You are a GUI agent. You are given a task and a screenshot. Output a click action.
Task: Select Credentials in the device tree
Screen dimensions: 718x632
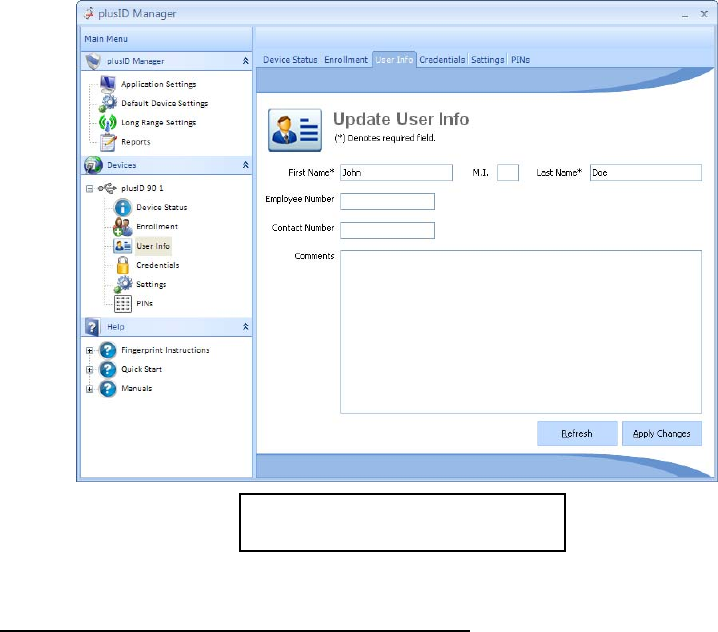(158, 265)
